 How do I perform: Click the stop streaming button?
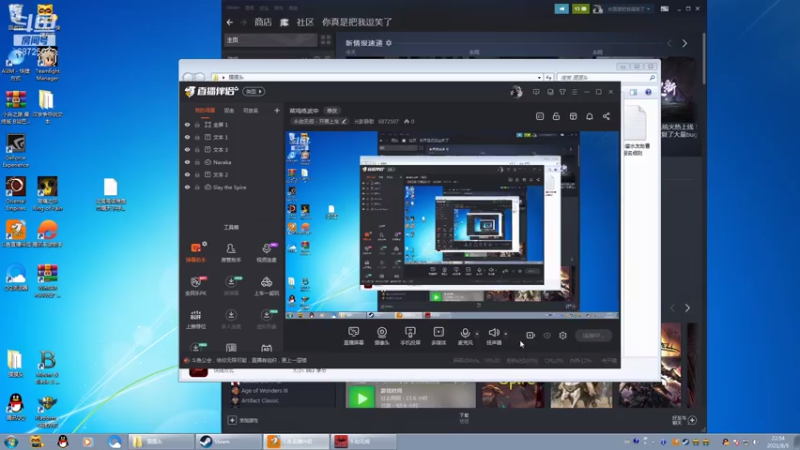pyautogui.click(x=593, y=335)
